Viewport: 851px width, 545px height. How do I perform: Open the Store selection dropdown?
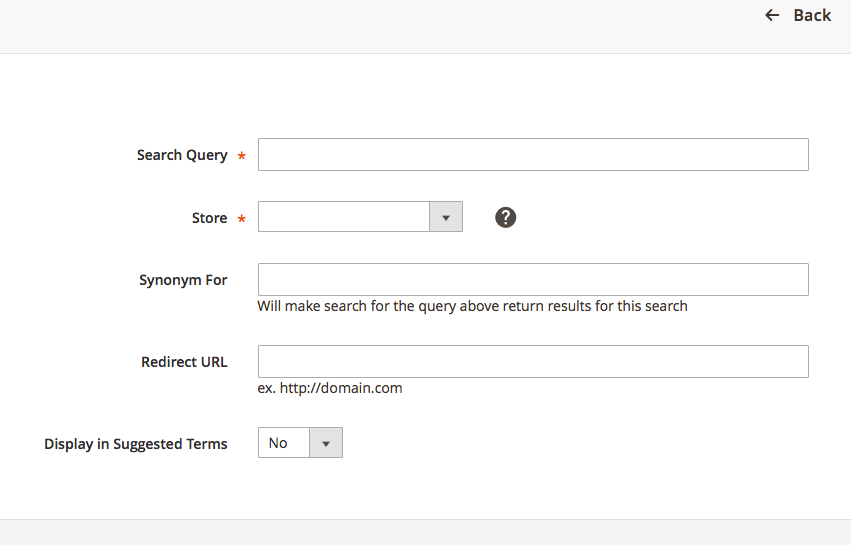(344, 217)
